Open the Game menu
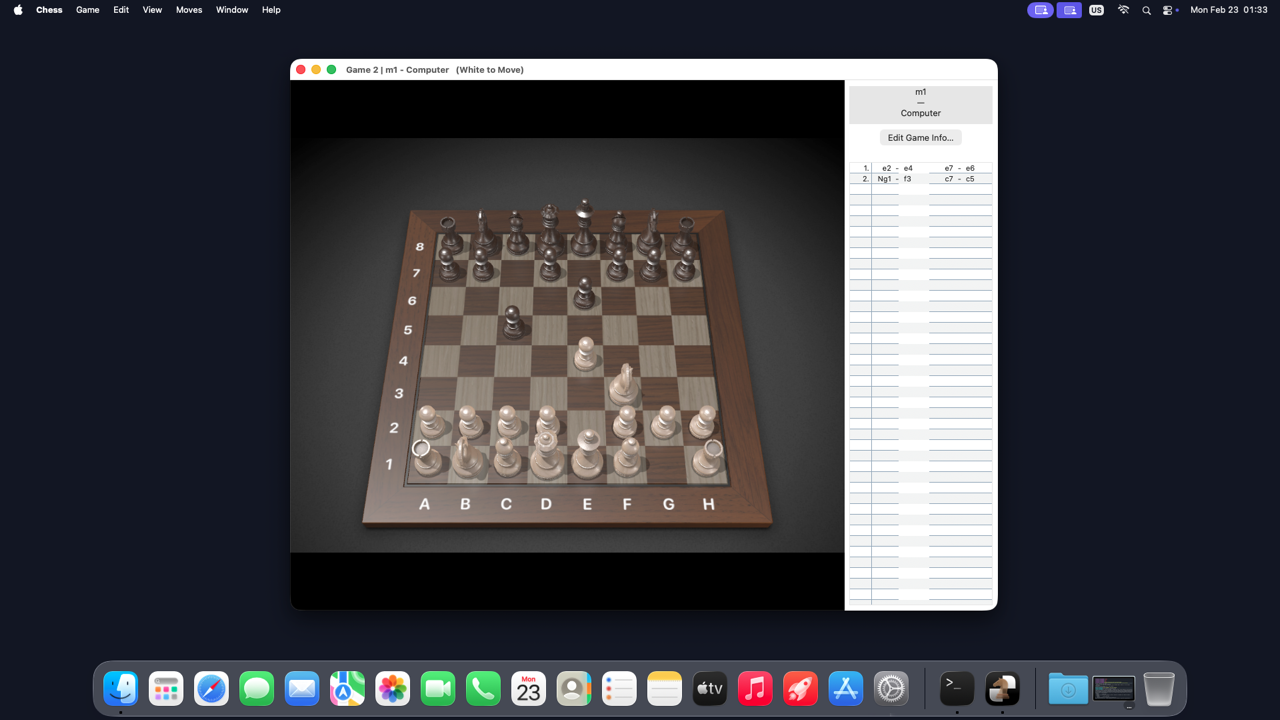 [x=87, y=10]
